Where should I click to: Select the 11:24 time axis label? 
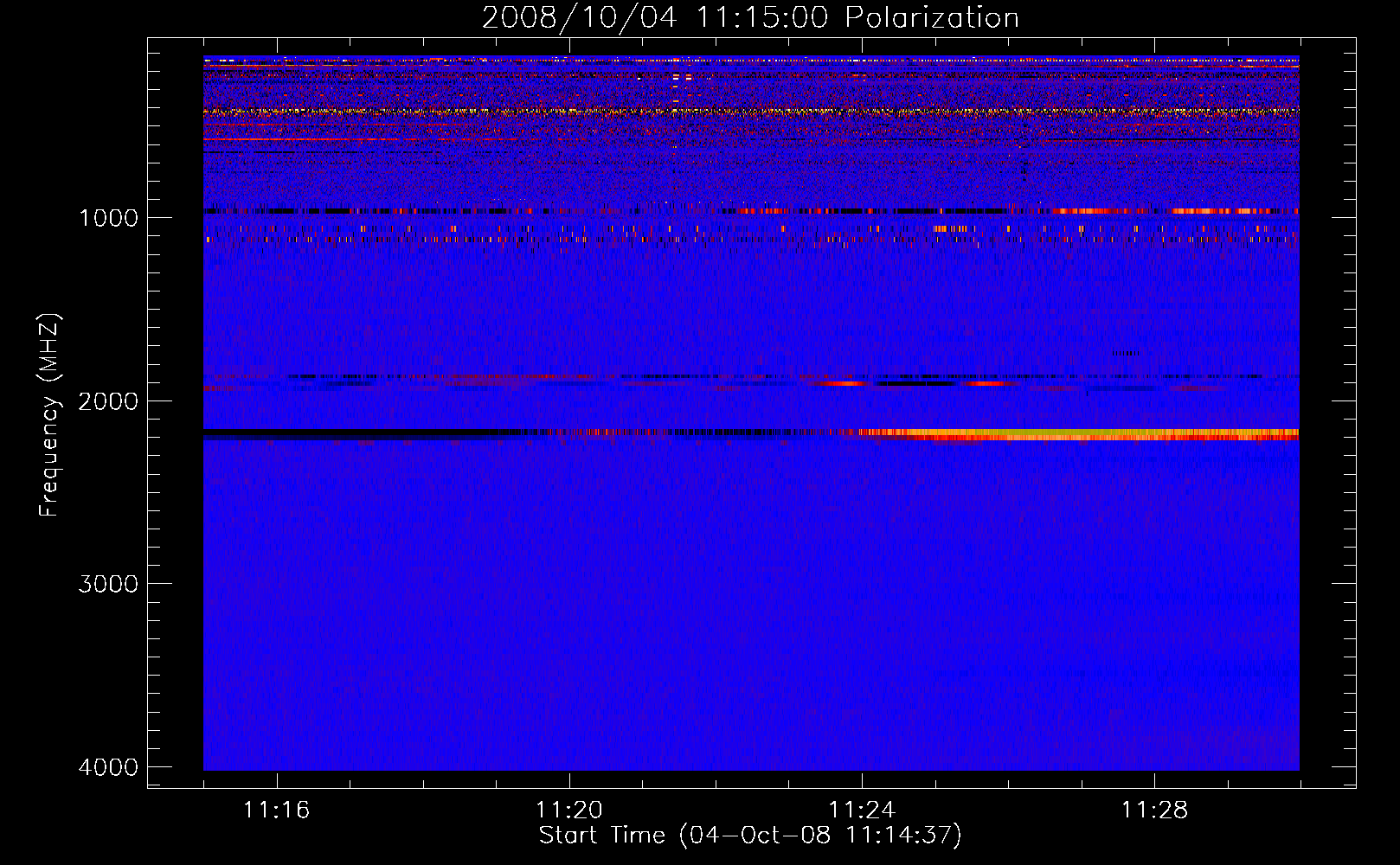pyautogui.click(x=862, y=811)
